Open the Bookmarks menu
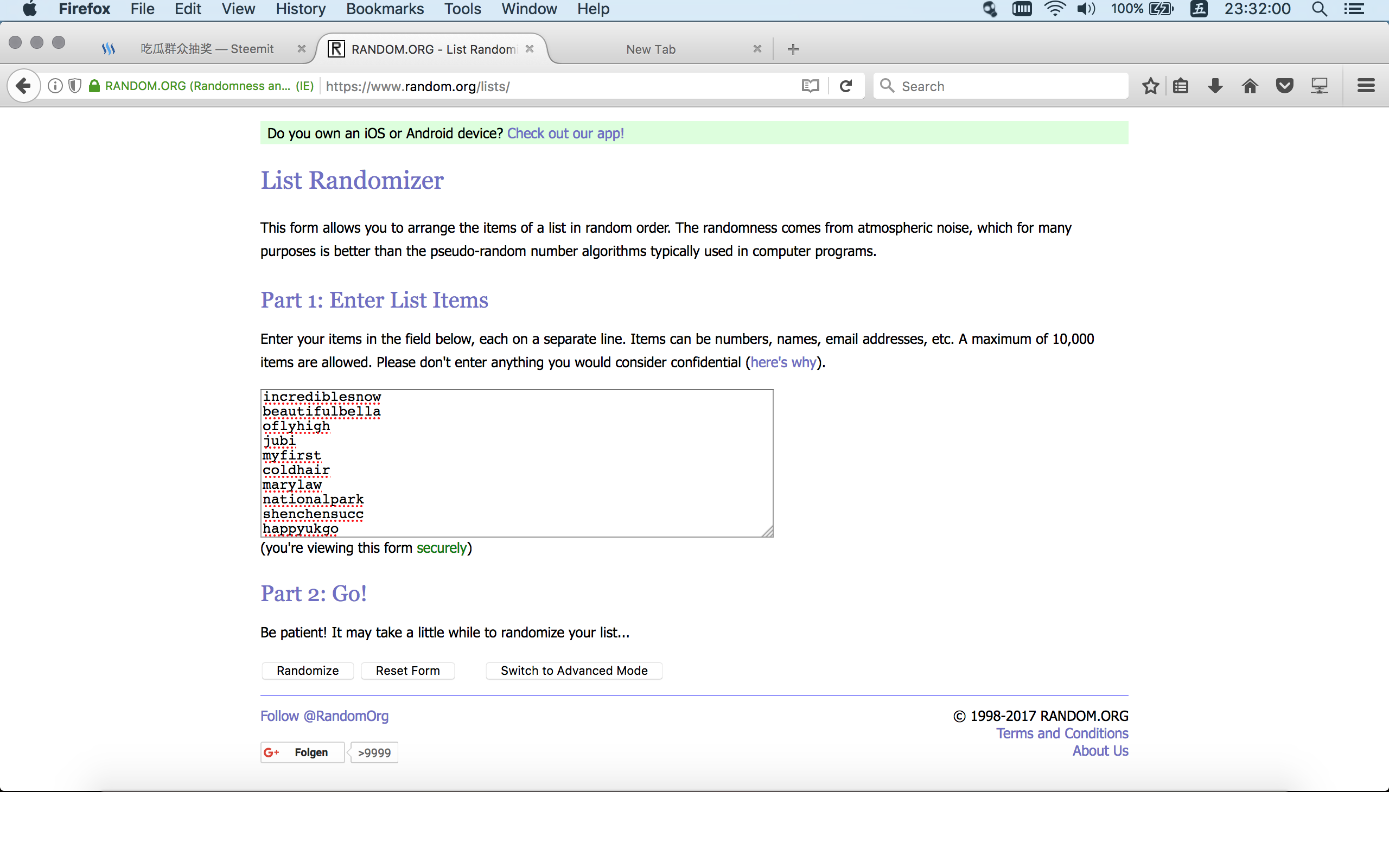 [385, 9]
